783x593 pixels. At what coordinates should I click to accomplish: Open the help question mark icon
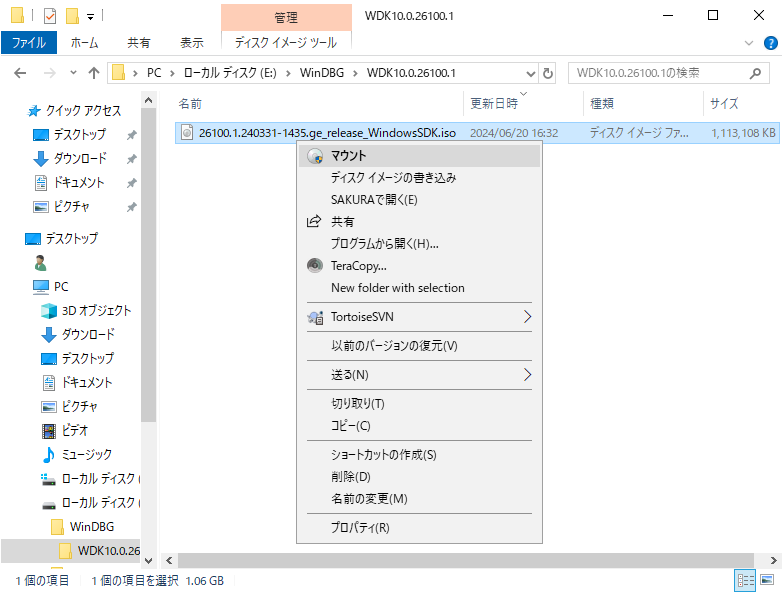(x=771, y=43)
